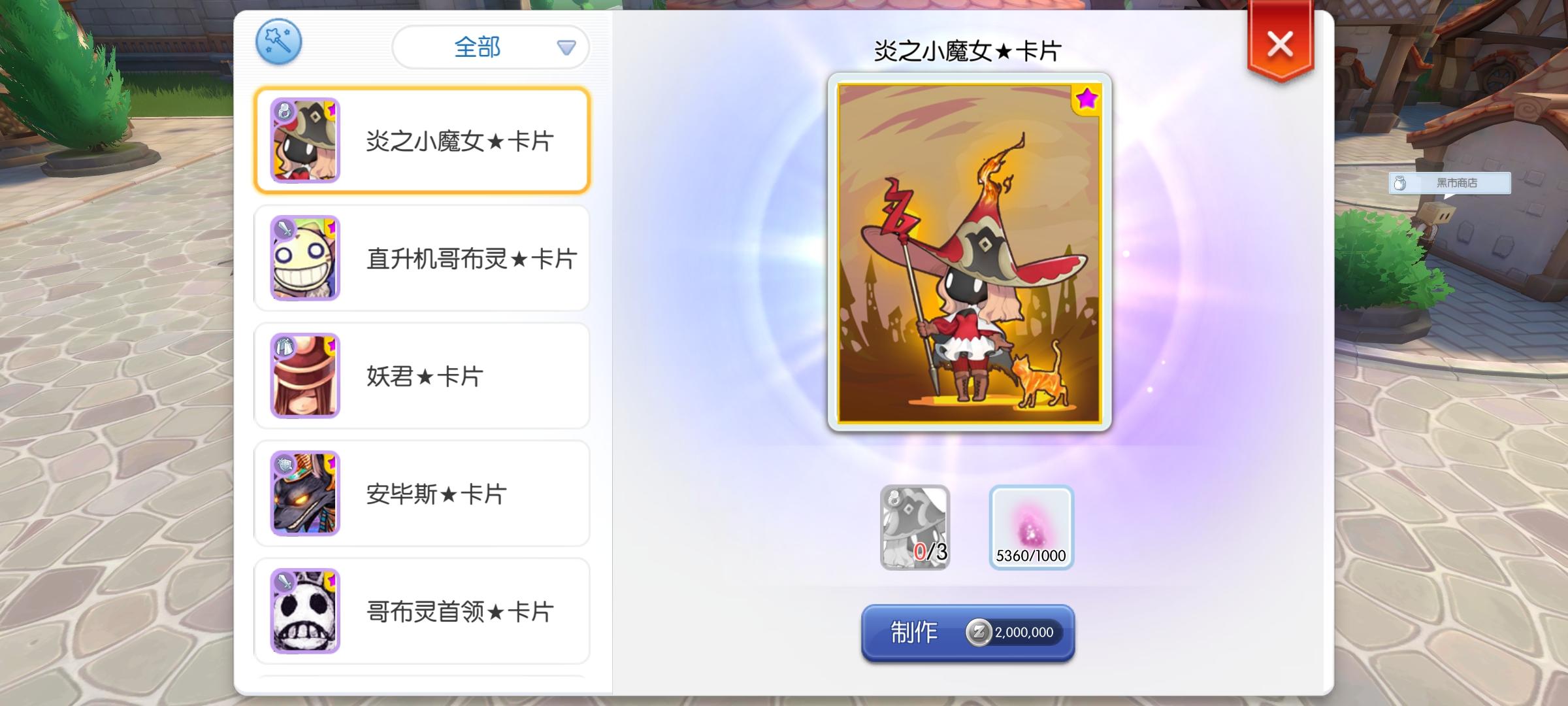Select 妖君★卡片 list entry

(422, 376)
